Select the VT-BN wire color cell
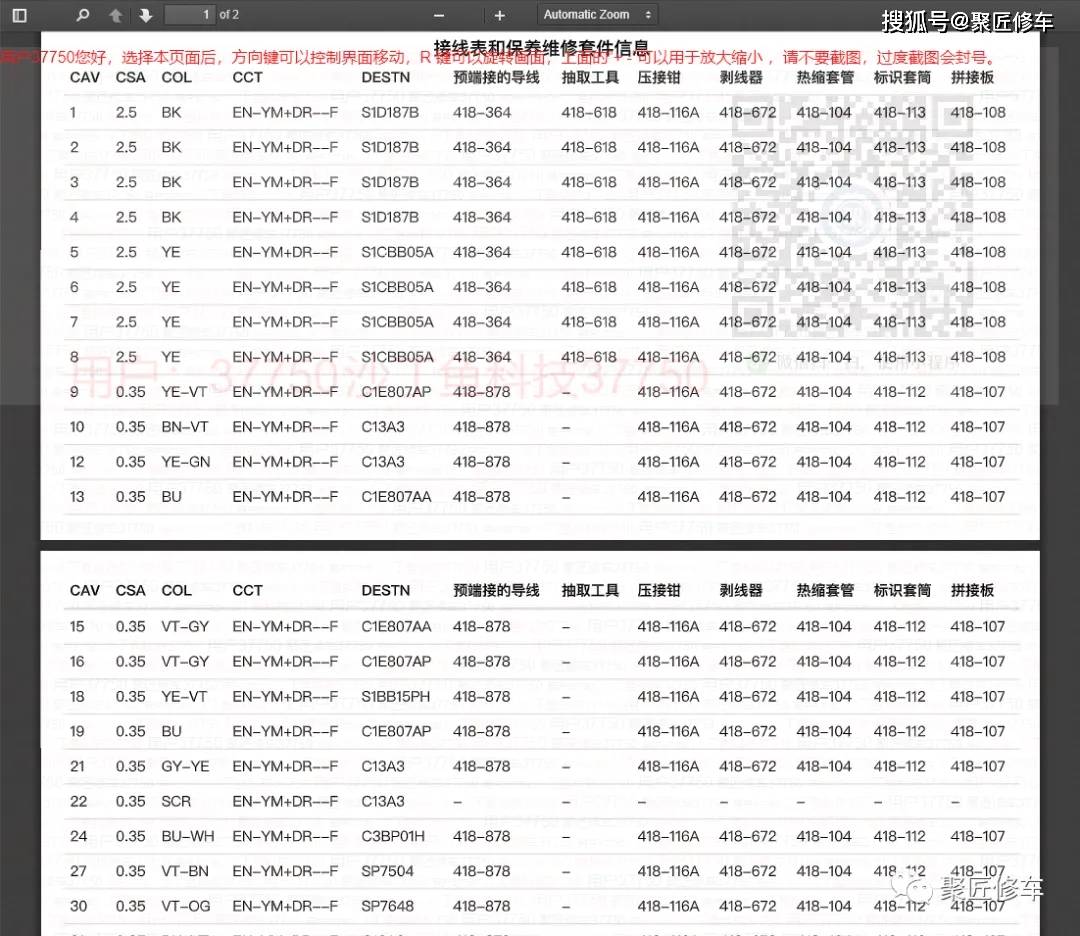The height and width of the screenshot is (936, 1080). point(185,871)
